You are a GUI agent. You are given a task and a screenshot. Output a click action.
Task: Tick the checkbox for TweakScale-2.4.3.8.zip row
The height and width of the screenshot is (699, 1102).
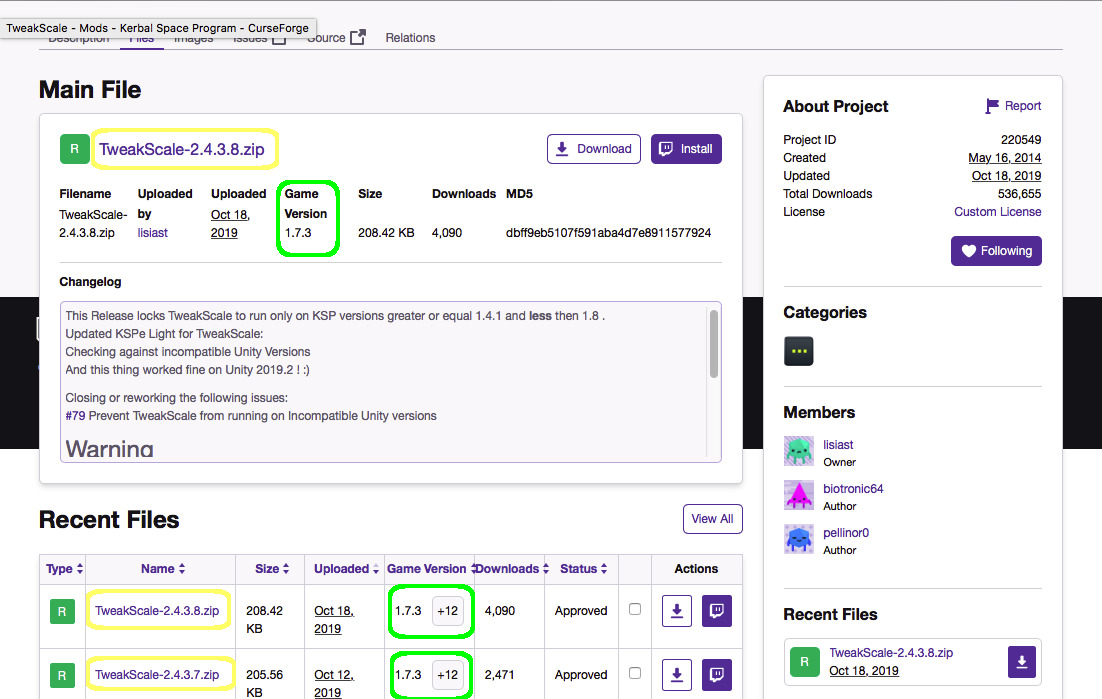tap(635, 609)
